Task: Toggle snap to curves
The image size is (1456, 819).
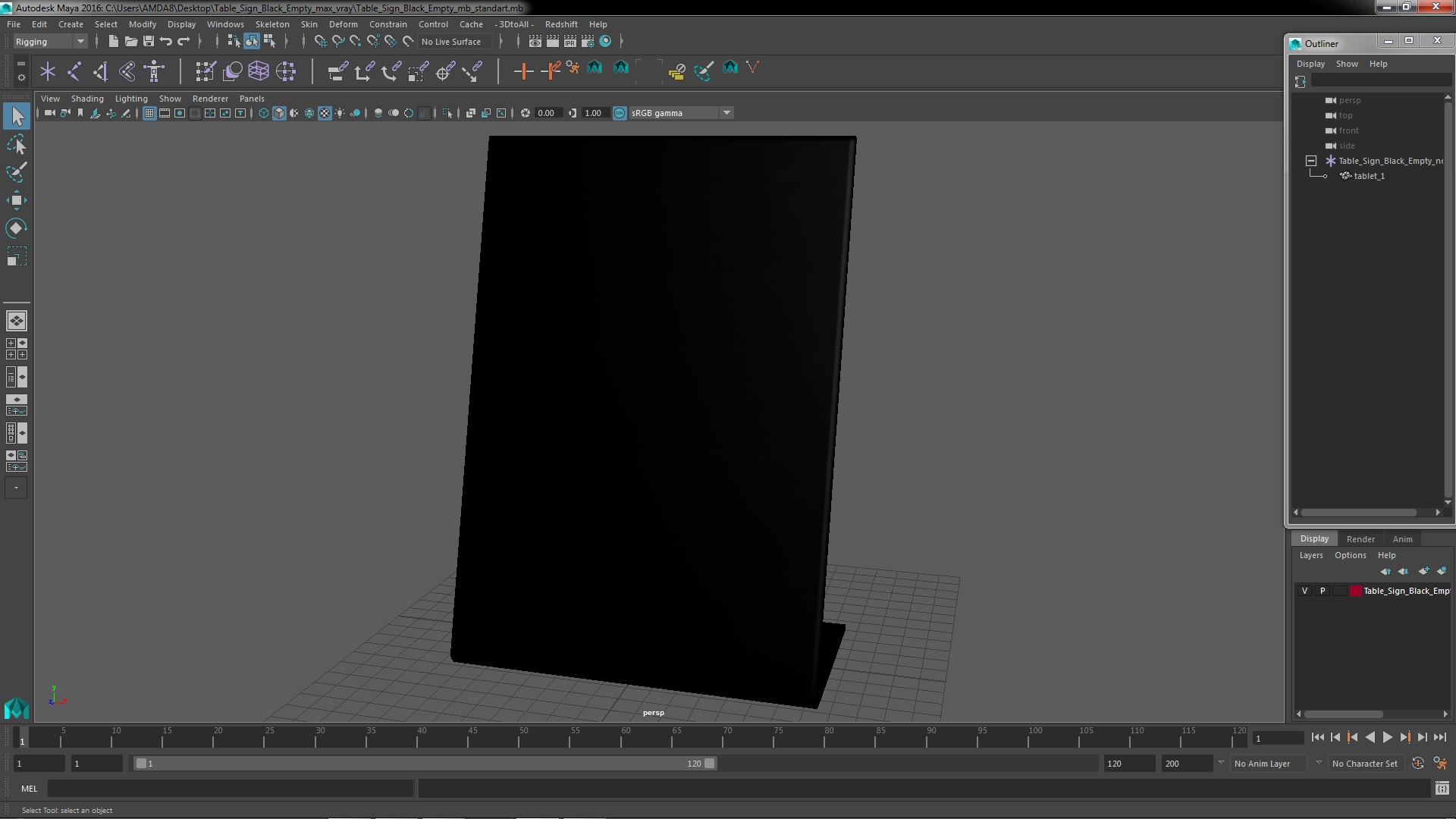Action: coord(338,41)
